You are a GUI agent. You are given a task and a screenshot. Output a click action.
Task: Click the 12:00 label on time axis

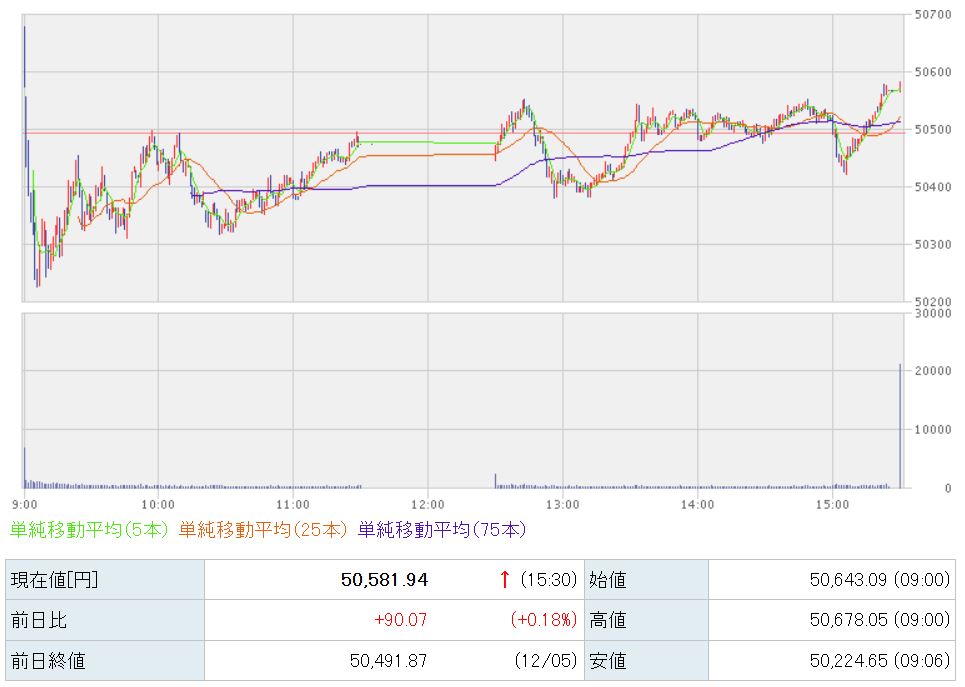[x=427, y=504]
